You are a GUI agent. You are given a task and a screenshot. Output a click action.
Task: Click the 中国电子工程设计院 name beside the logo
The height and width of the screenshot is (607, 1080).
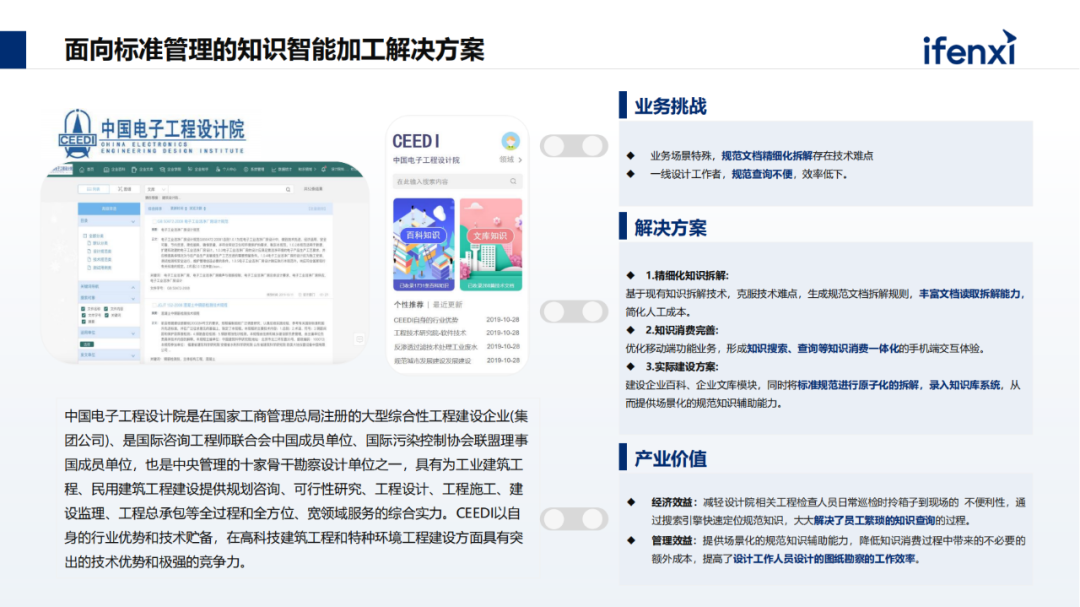[173, 130]
